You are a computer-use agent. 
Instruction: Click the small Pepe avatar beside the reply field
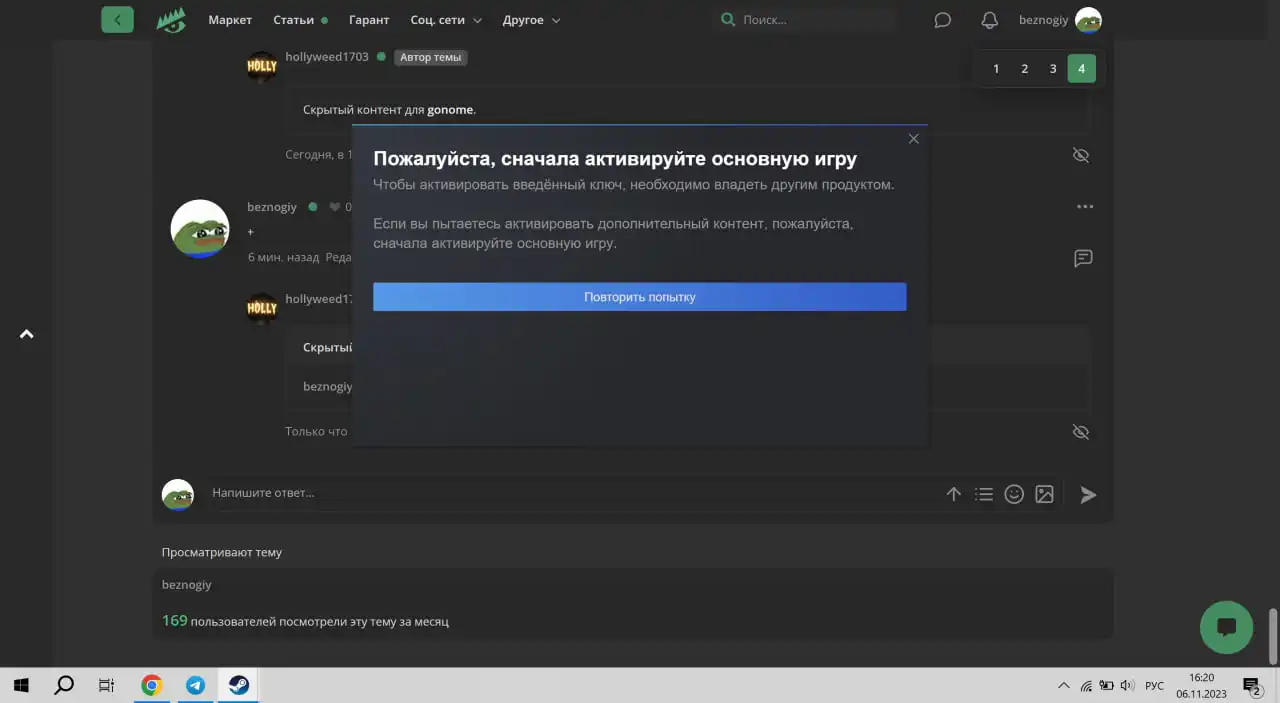coord(178,494)
